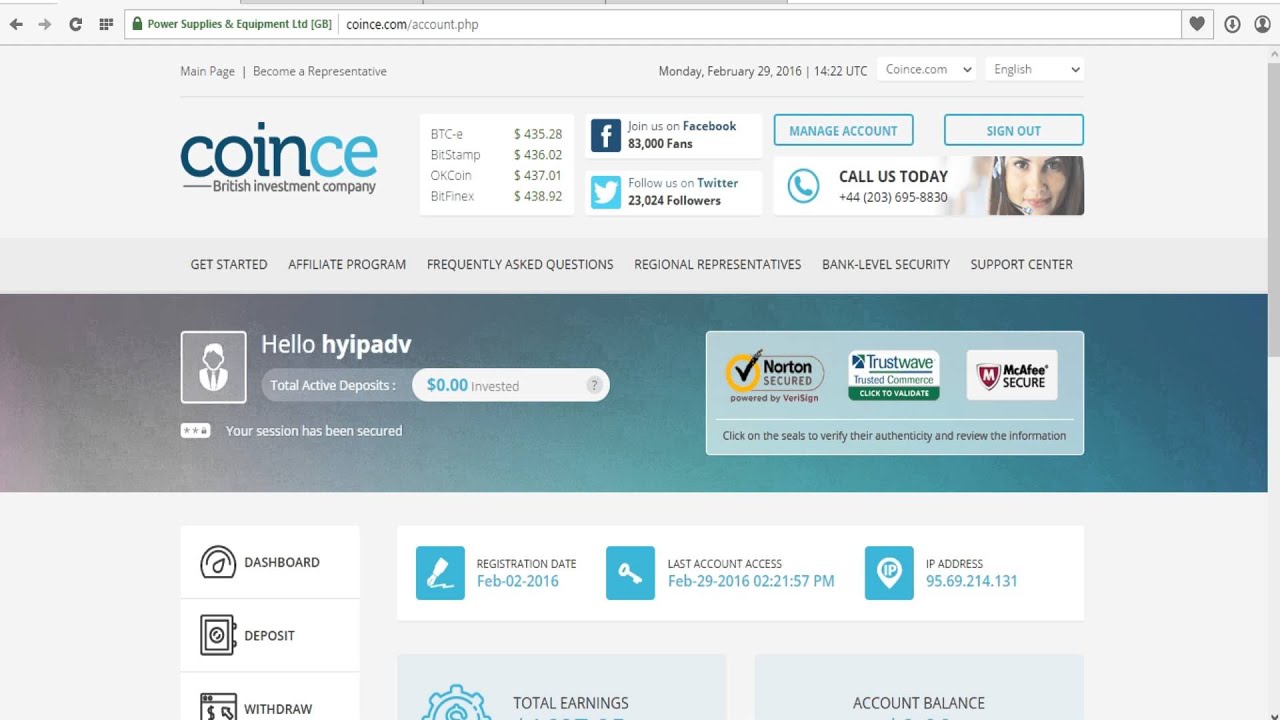Viewport: 1280px width, 720px height.
Task: Click the OKCoin price $ 437.01
Action: tap(538, 176)
